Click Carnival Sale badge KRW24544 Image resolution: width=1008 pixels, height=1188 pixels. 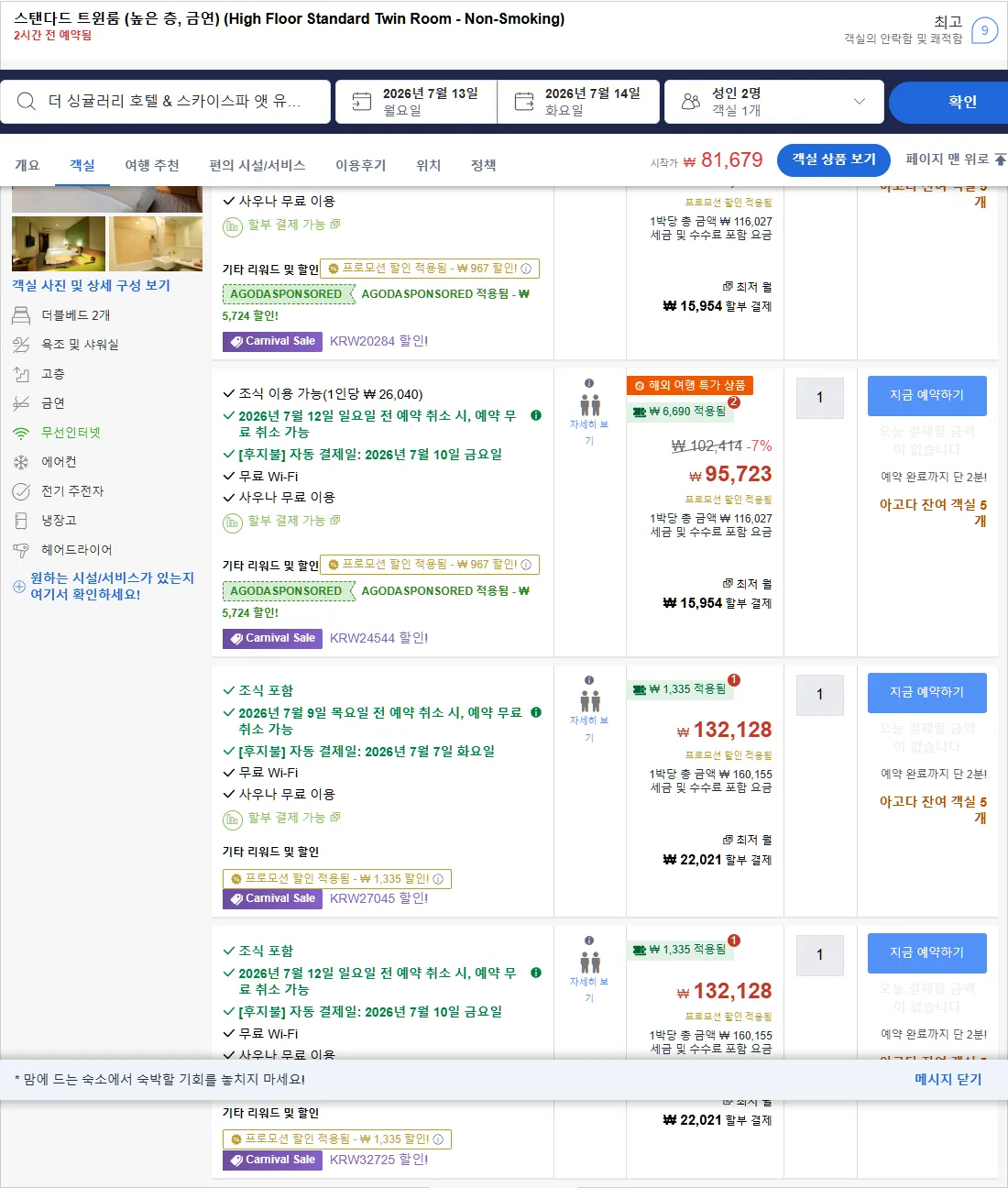click(272, 638)
